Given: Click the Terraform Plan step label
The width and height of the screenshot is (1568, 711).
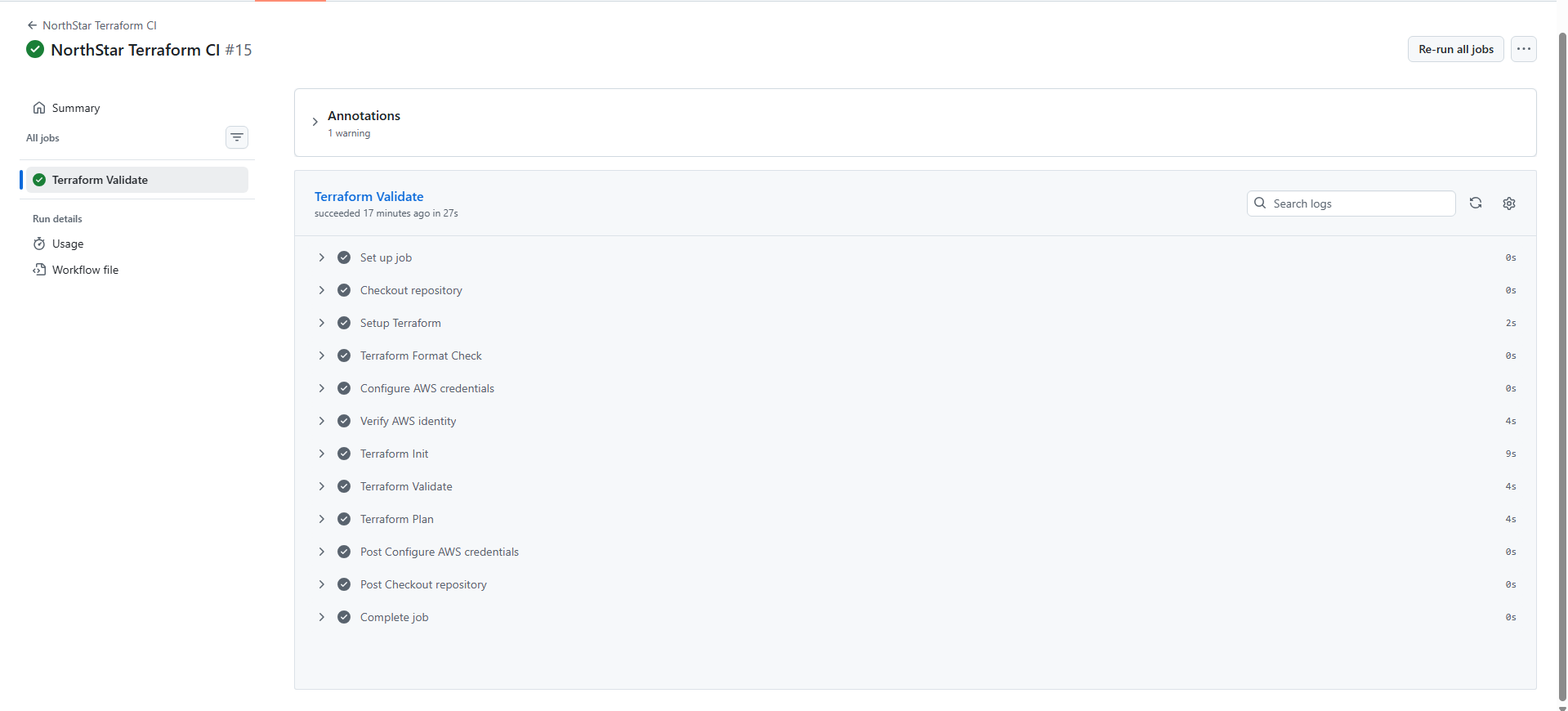Looking at the screenshot, I should (x=397, y=519).
